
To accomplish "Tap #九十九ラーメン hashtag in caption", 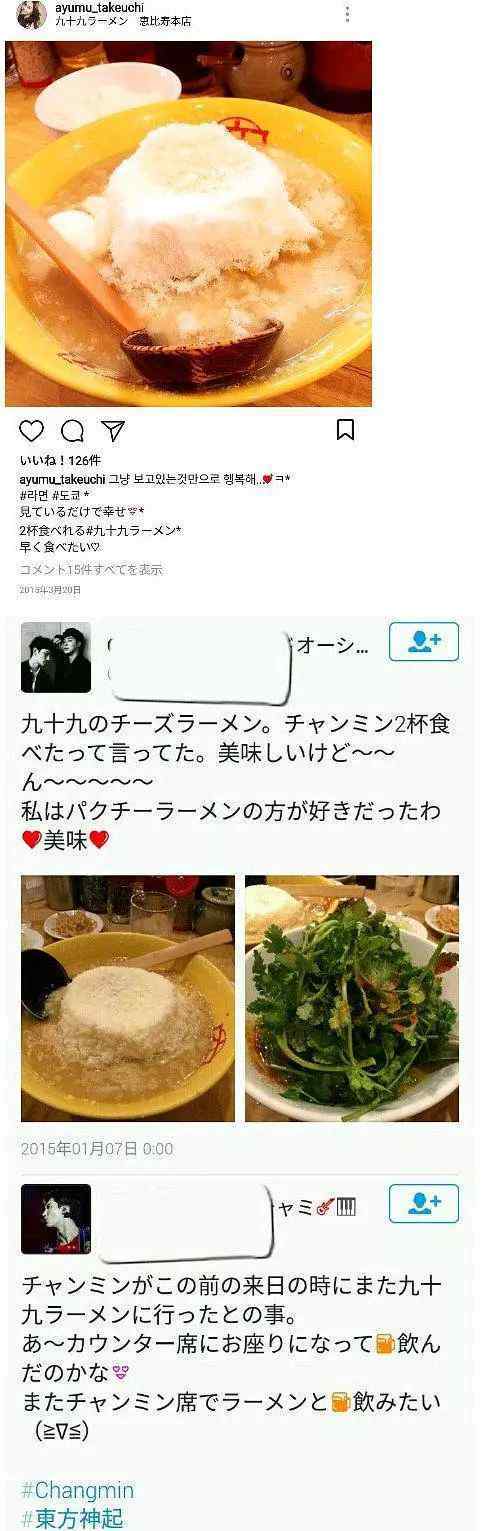I will 130,530.
